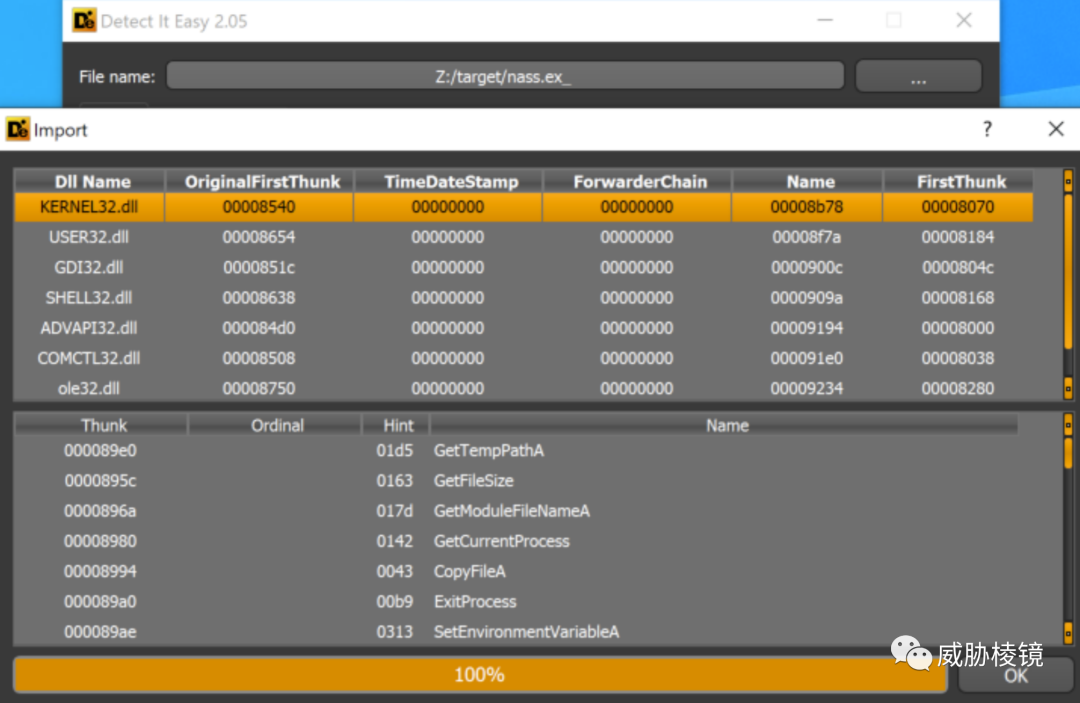This screenshot has height=703, width=1080.
Task: Click the thunk value 000089e0
Action: click(x=101, y=451)
